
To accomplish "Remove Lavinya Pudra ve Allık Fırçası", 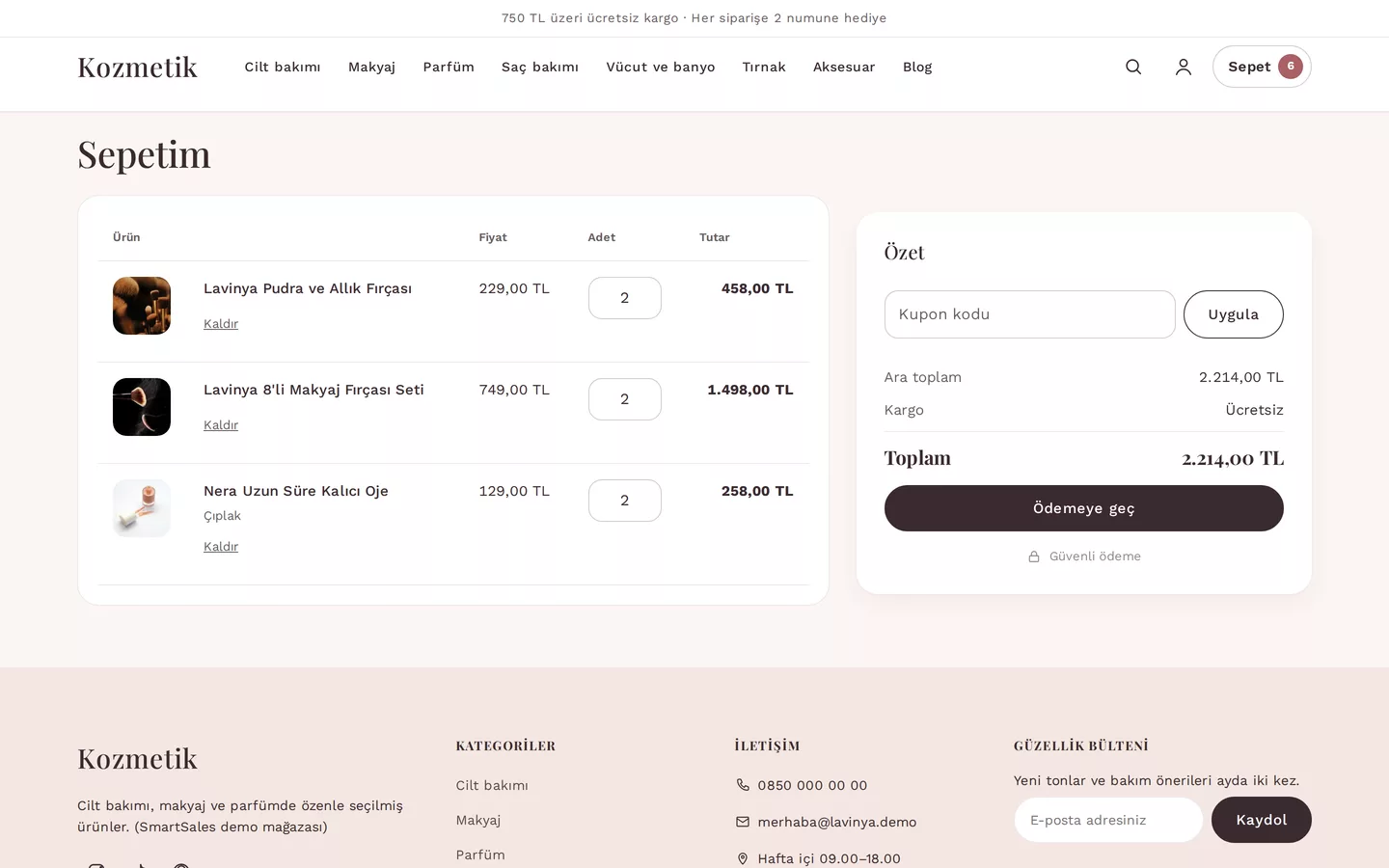I will click(221, 324).
